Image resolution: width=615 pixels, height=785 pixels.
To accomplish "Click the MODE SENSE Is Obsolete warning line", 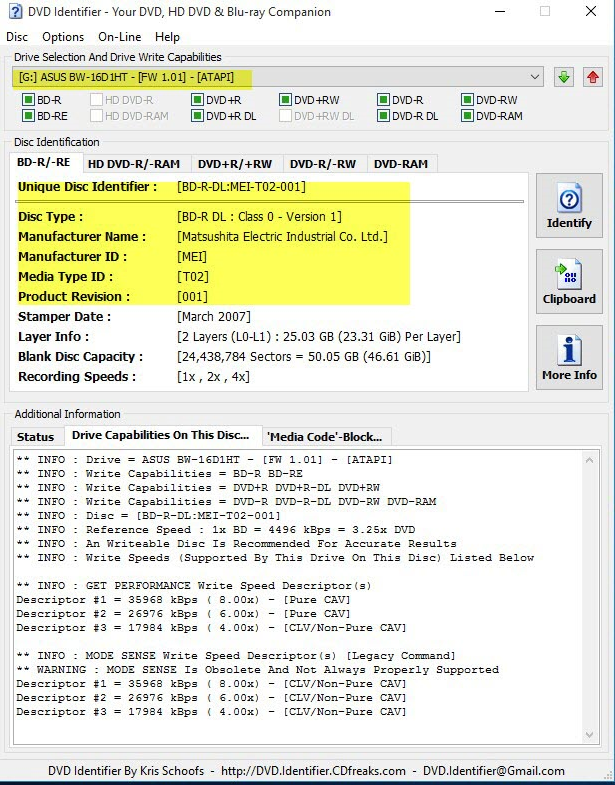I will click(257, 670).
